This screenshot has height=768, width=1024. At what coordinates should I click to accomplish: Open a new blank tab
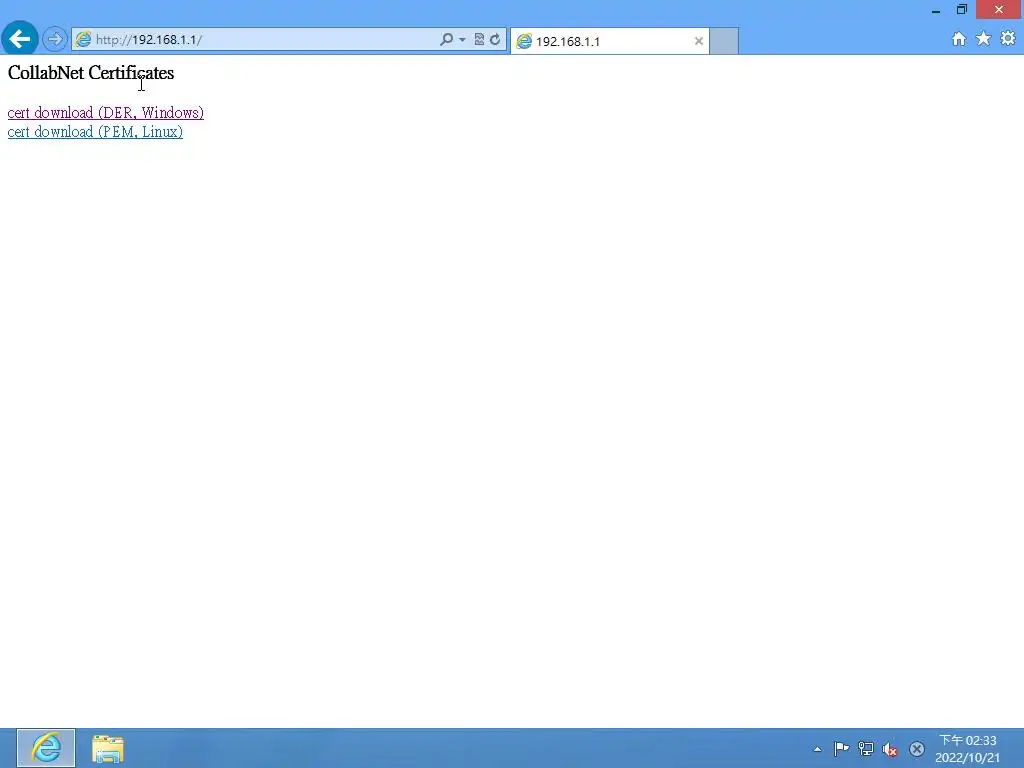tap(724, 40)
